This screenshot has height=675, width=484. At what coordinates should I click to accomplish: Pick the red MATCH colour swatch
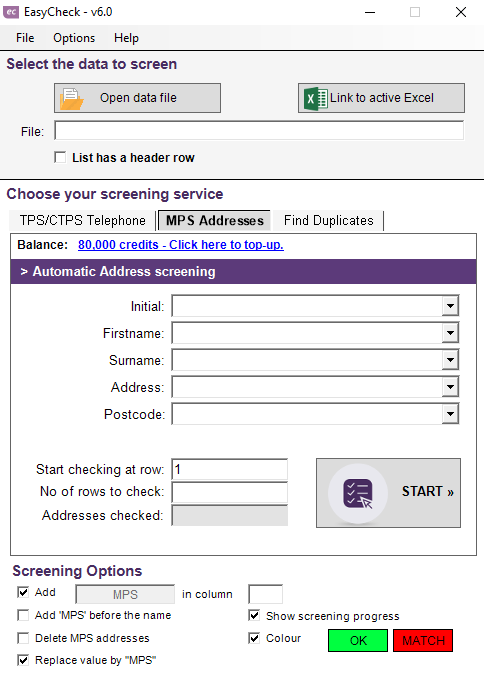(423, 640)
